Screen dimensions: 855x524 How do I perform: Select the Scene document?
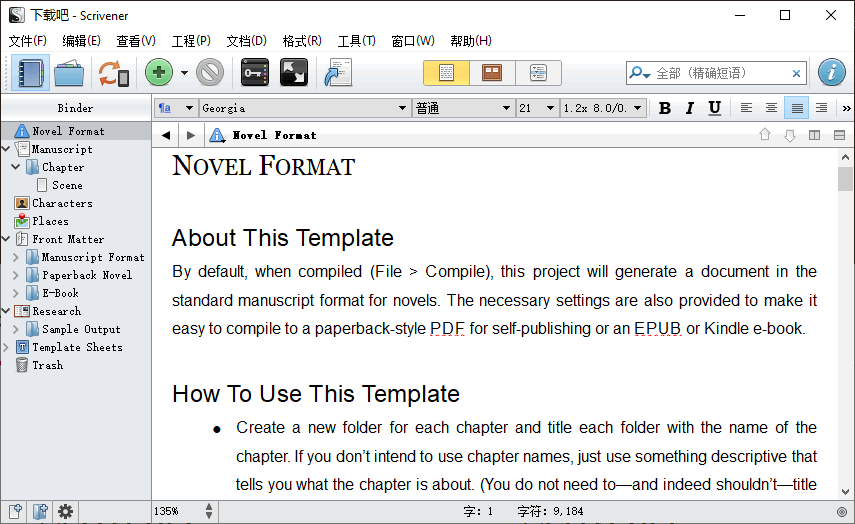67,185
